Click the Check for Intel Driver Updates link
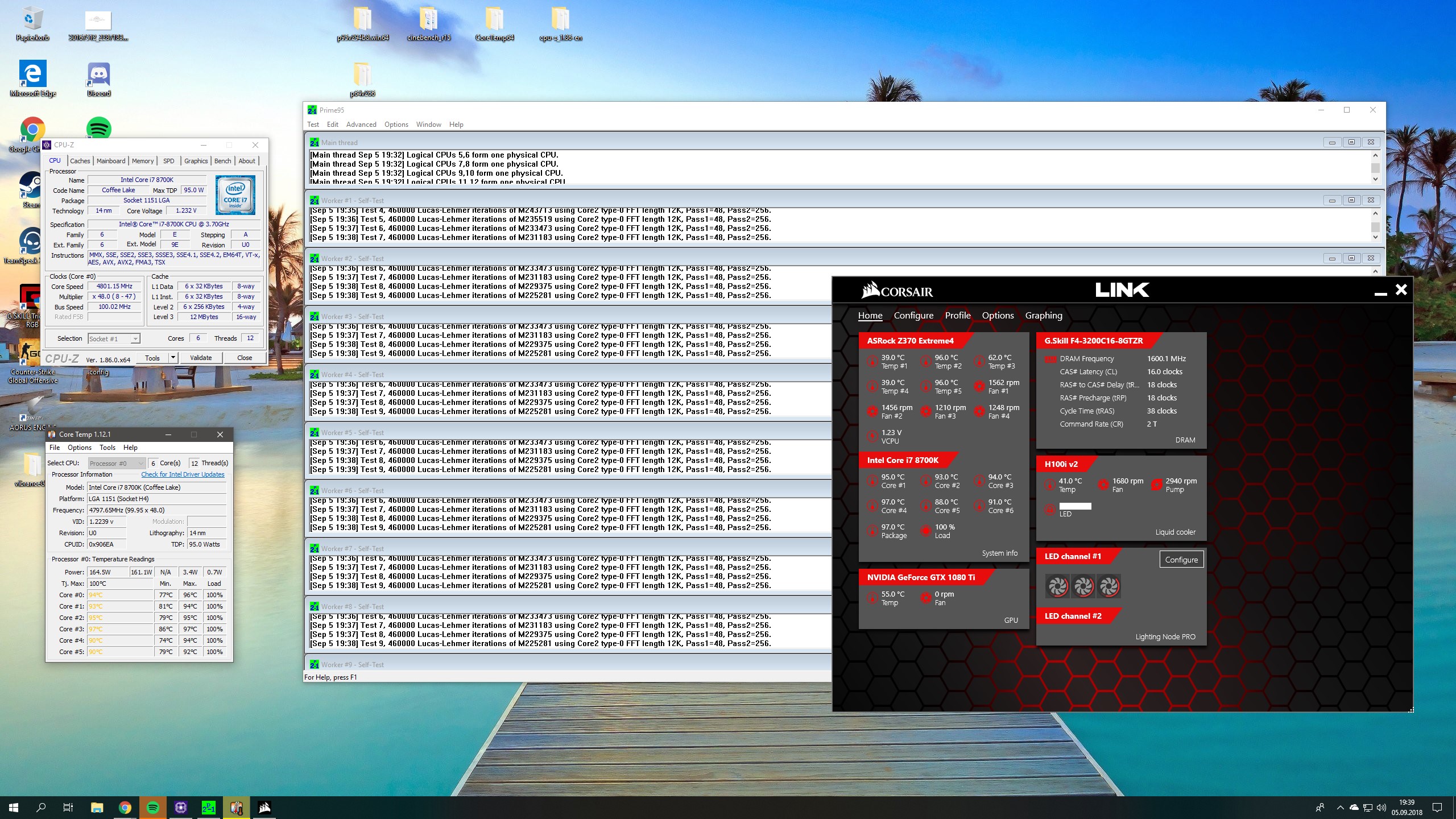This screenshot has width=1456, height=819. [183, 474]
